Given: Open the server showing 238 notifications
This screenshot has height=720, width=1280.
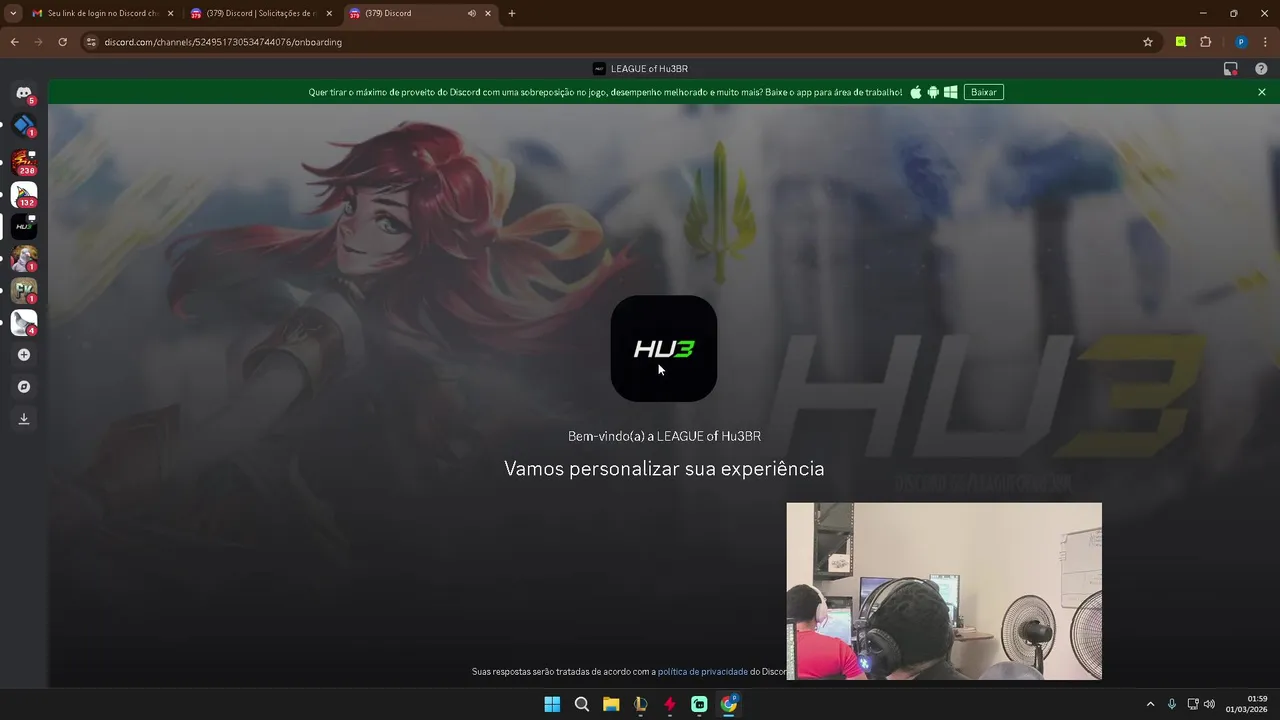Looking at the screenshot, I should [x=24, y=161].
